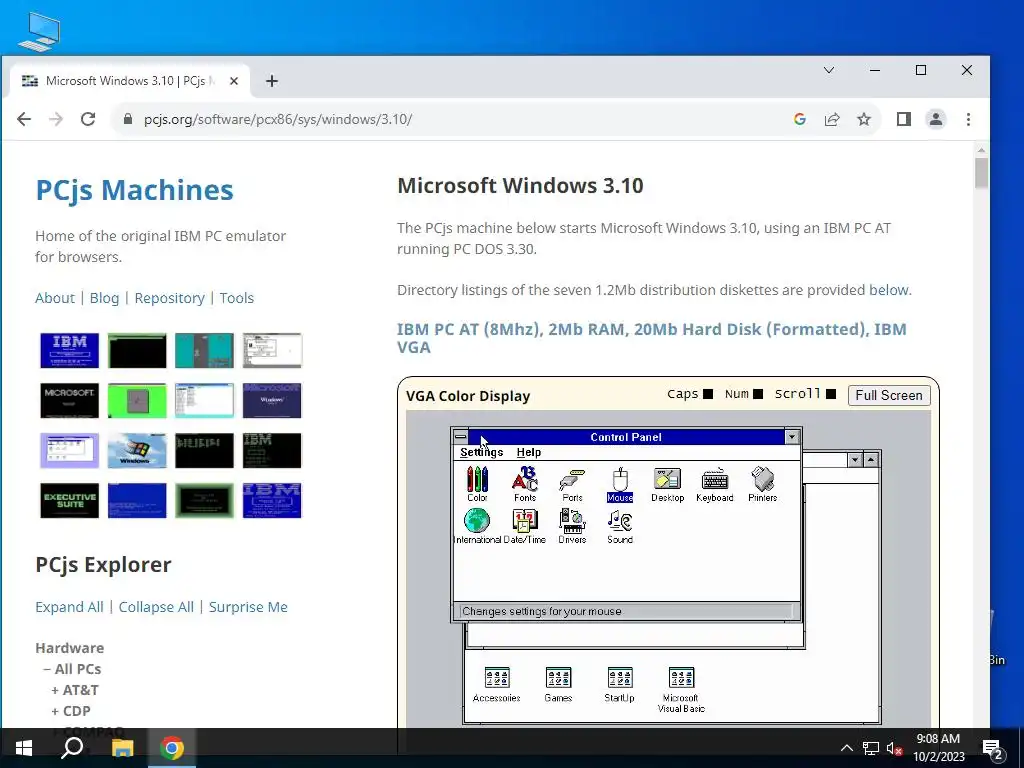Open the International globe icon

[x=477, y=526]
